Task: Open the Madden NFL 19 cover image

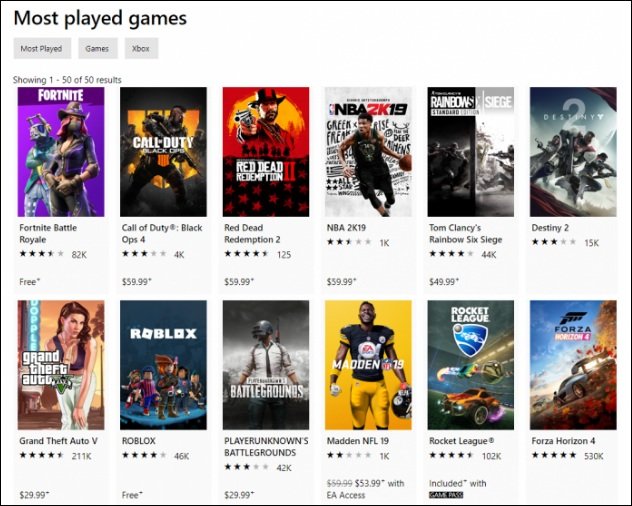Action: [x=368, y=365]
